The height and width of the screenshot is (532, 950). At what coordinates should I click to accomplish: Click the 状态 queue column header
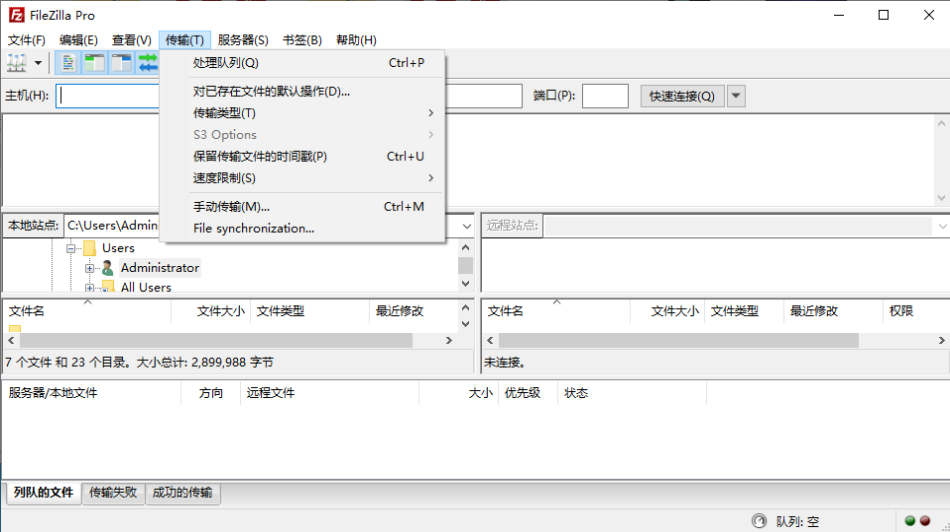632,393
